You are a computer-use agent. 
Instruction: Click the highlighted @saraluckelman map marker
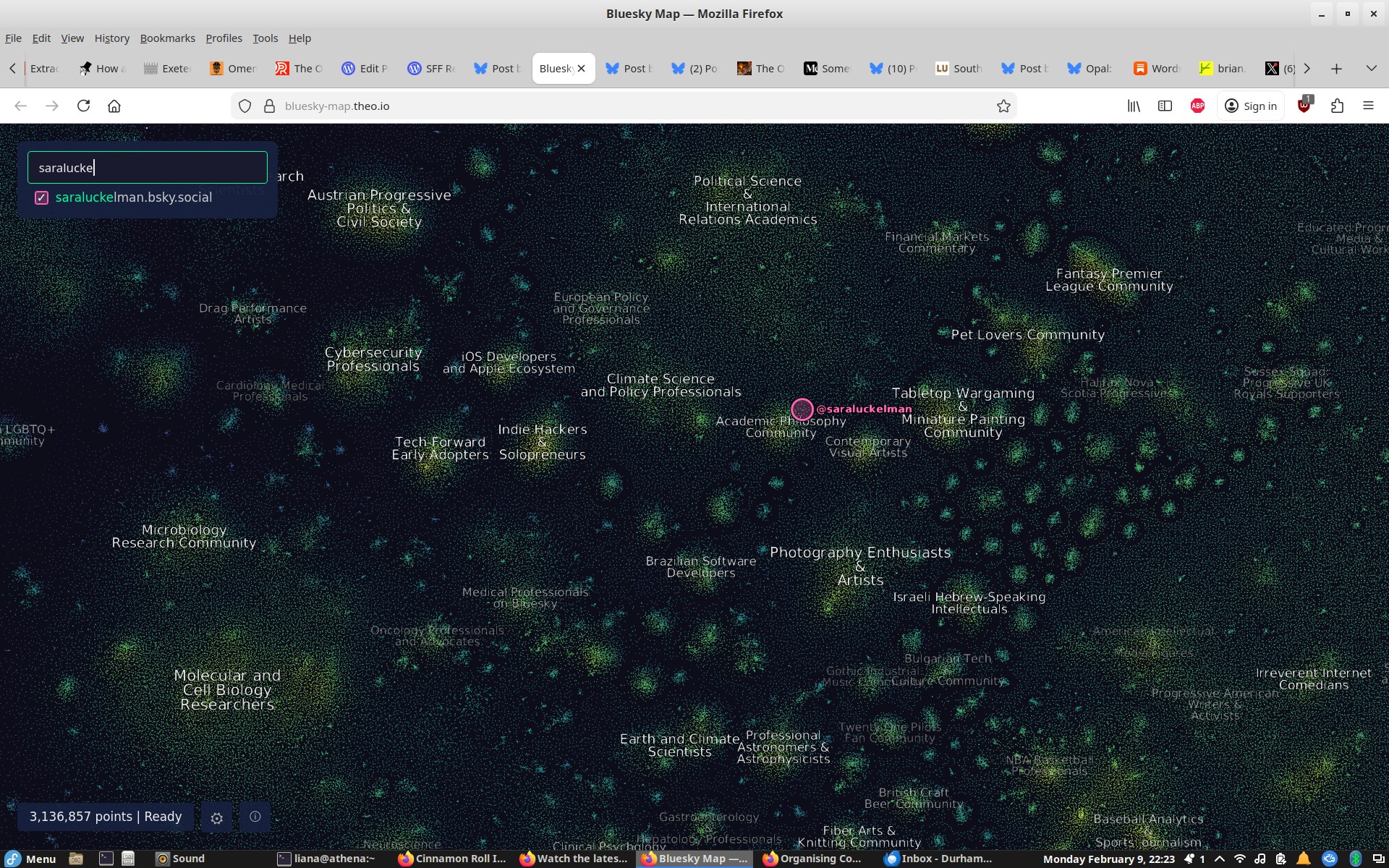pyautogui.click(x=802, y=409)
